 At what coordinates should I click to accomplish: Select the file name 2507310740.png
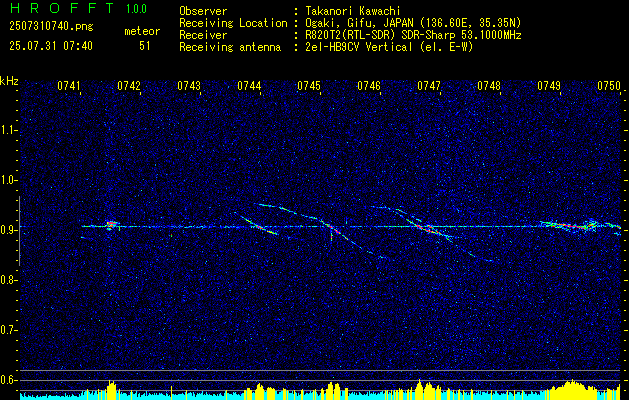[51, 26]
